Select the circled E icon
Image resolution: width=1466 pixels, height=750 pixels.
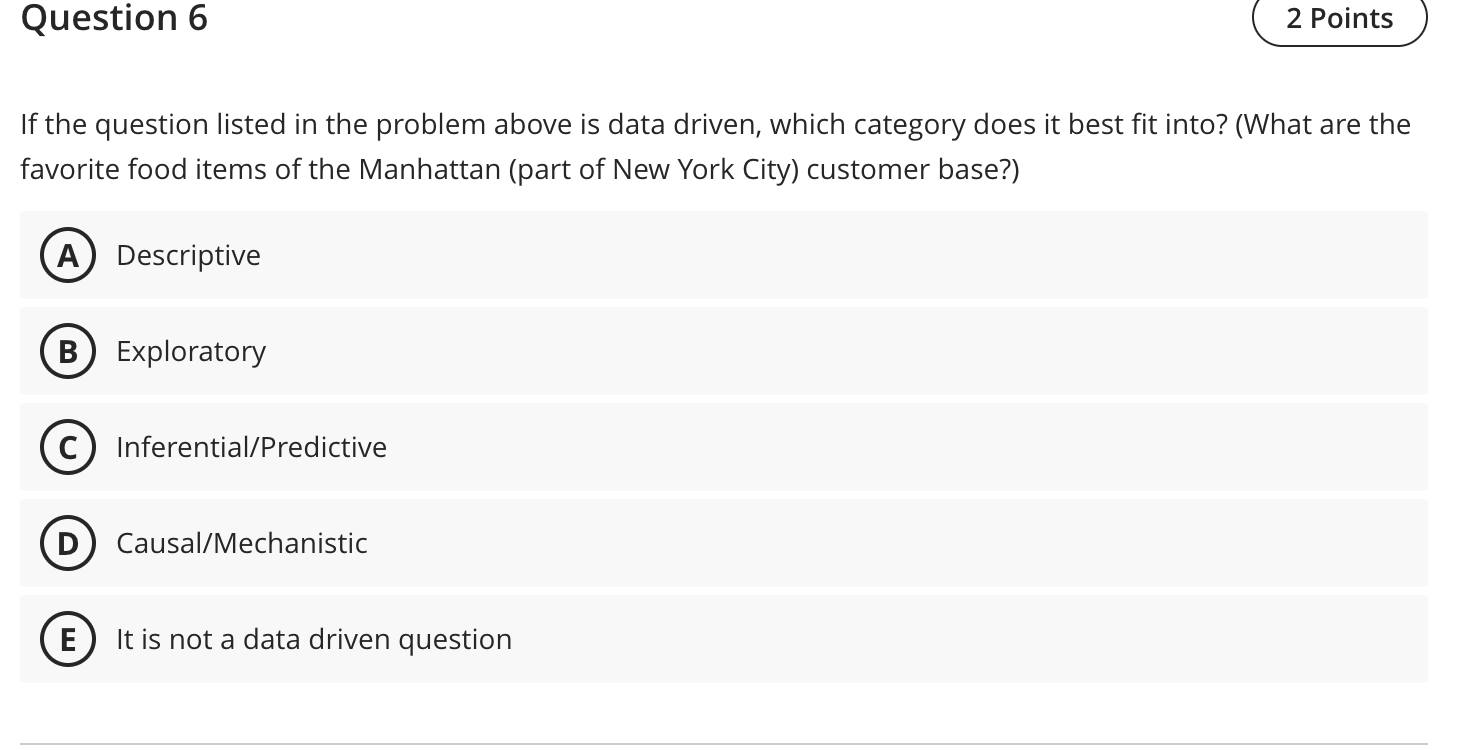[67, 639]
